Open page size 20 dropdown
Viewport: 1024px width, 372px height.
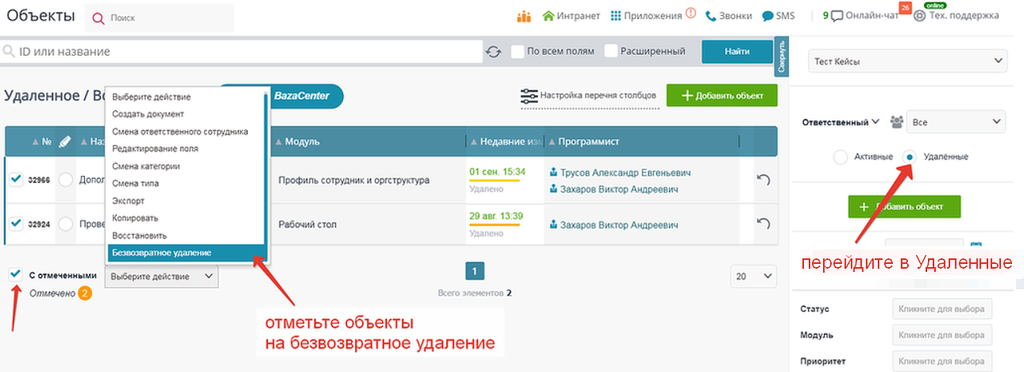tap(754, 277)
